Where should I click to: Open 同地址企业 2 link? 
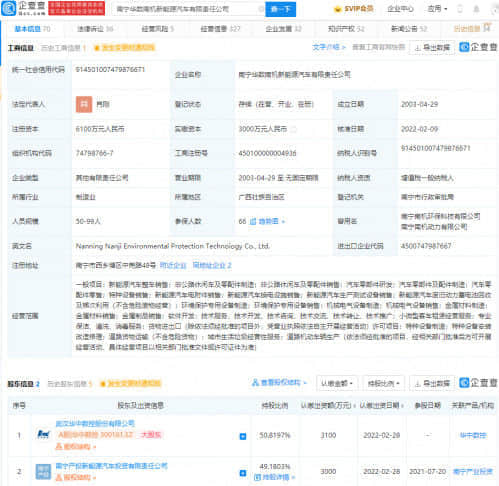pyautogui.click(x=212, y=266)
